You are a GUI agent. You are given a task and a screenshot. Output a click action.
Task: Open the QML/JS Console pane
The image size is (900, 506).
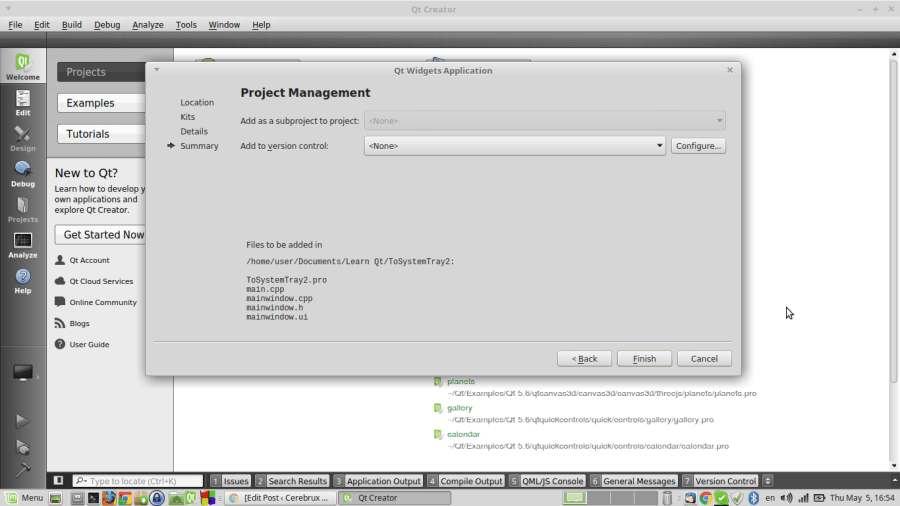click(547, 481)
